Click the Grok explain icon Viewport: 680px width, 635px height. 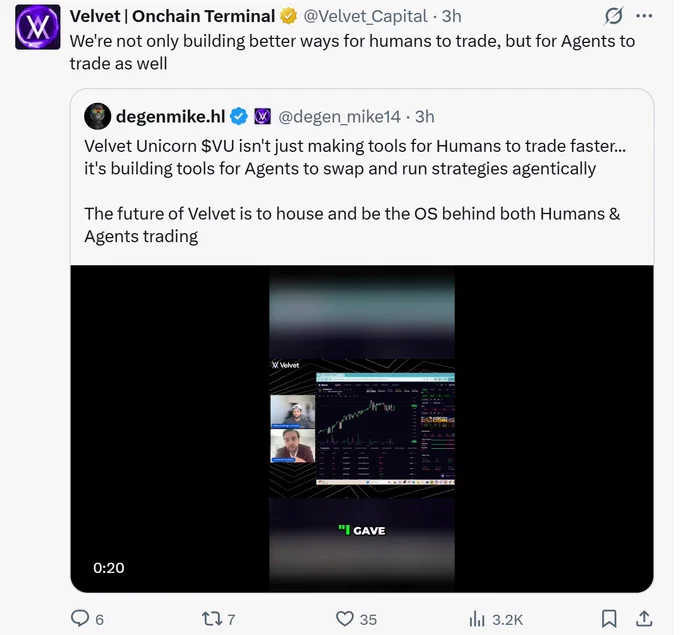pyautogui.click(x=613, y=16)
